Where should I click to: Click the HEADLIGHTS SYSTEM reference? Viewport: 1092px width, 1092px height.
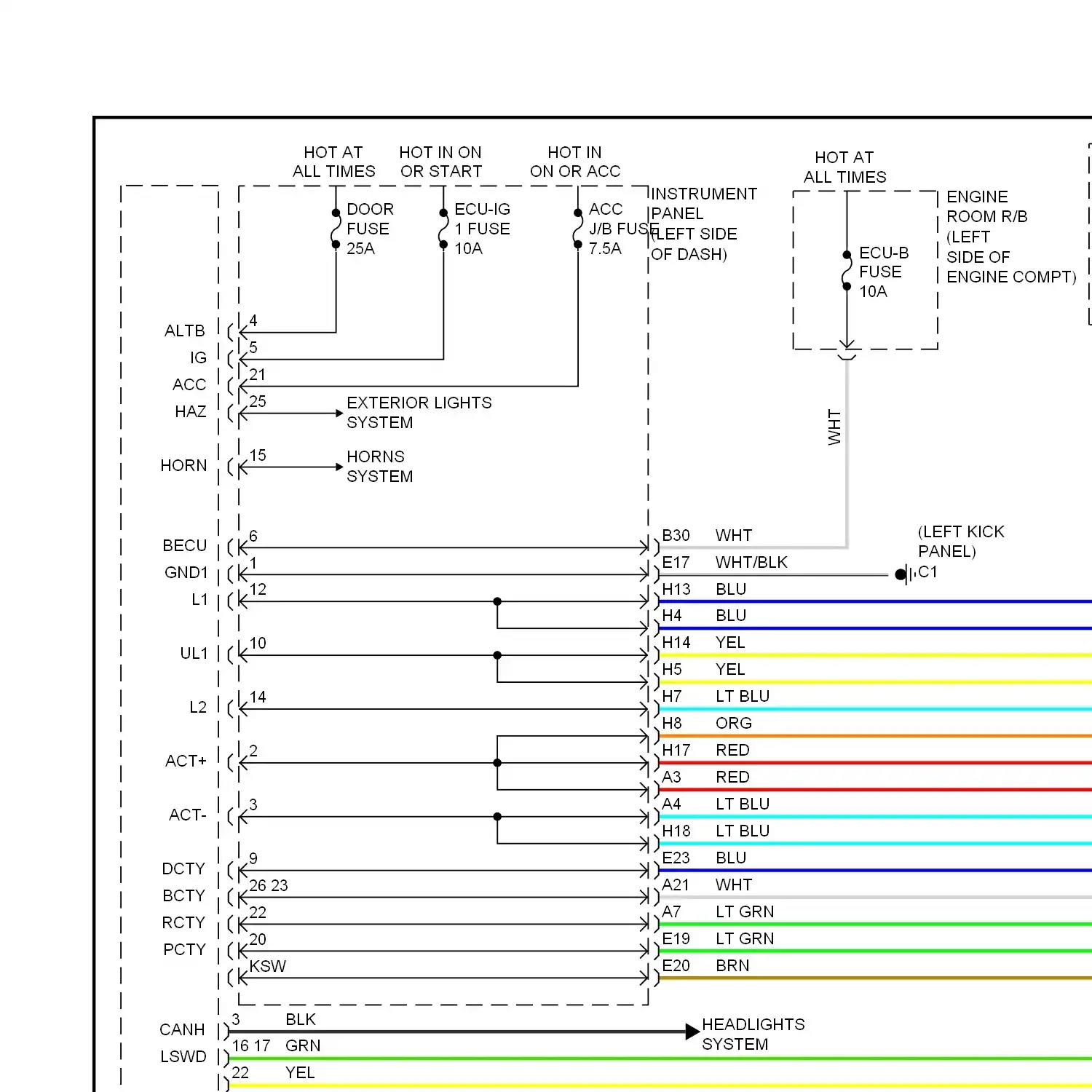753,1034
